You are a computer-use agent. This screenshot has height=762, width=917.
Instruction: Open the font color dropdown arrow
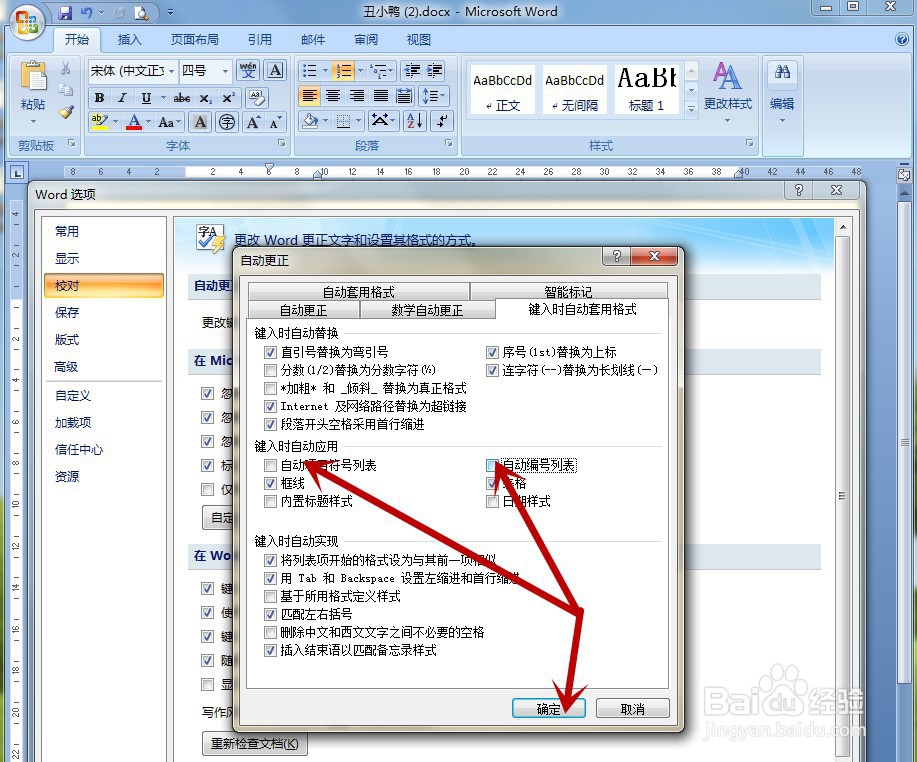(x=146, y=122)
